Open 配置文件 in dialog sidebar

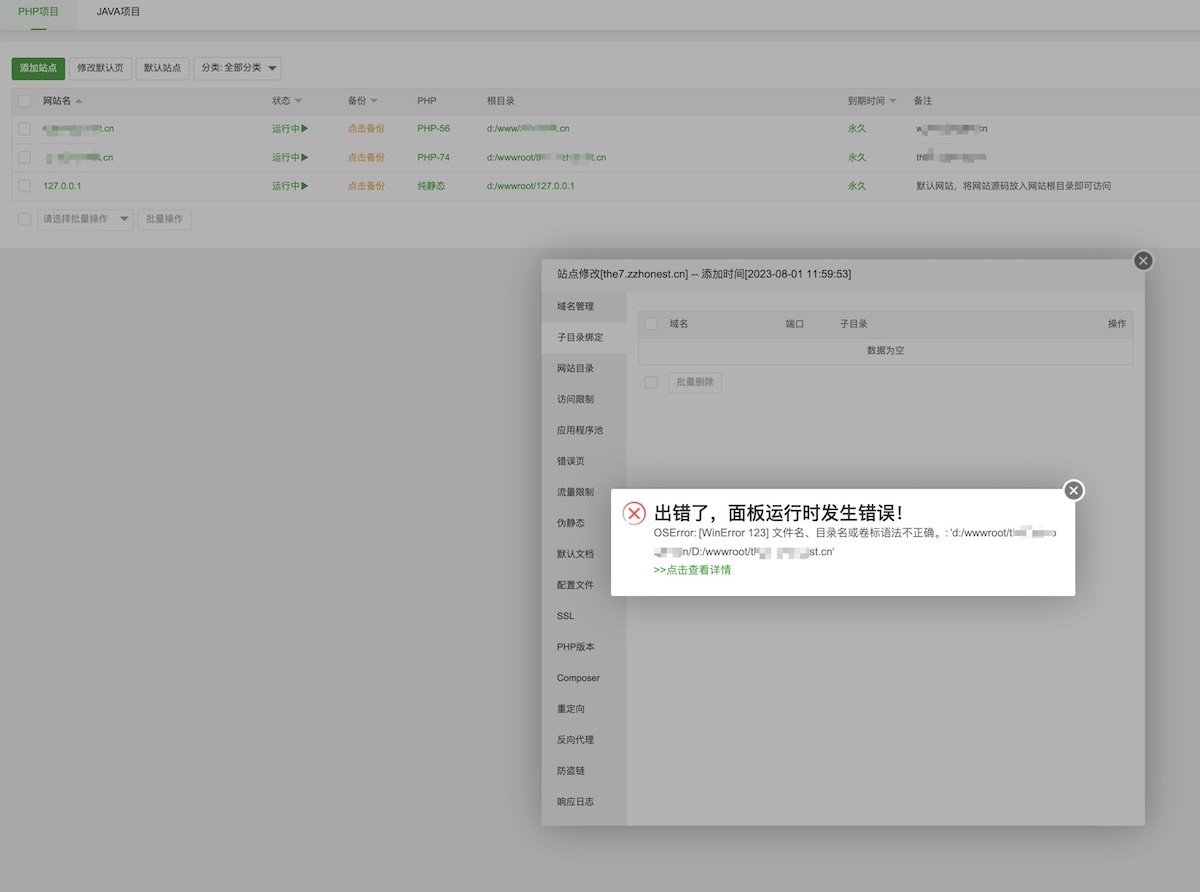[x=584, y=585]
